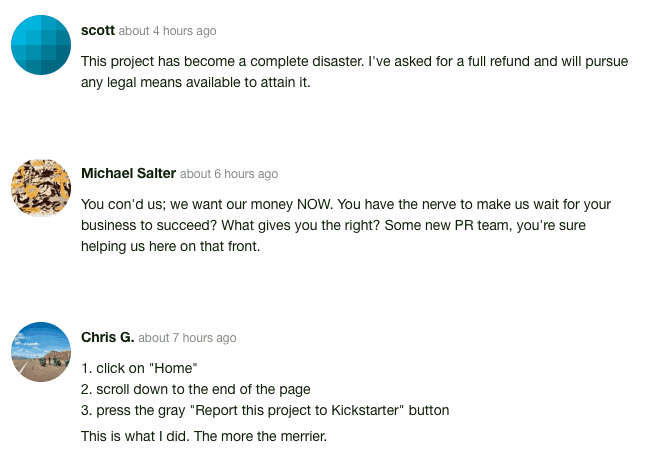This screenshot has height=457, width=647.
Task: Click 'This is what I did' closing line
Action: click(204, 436)
